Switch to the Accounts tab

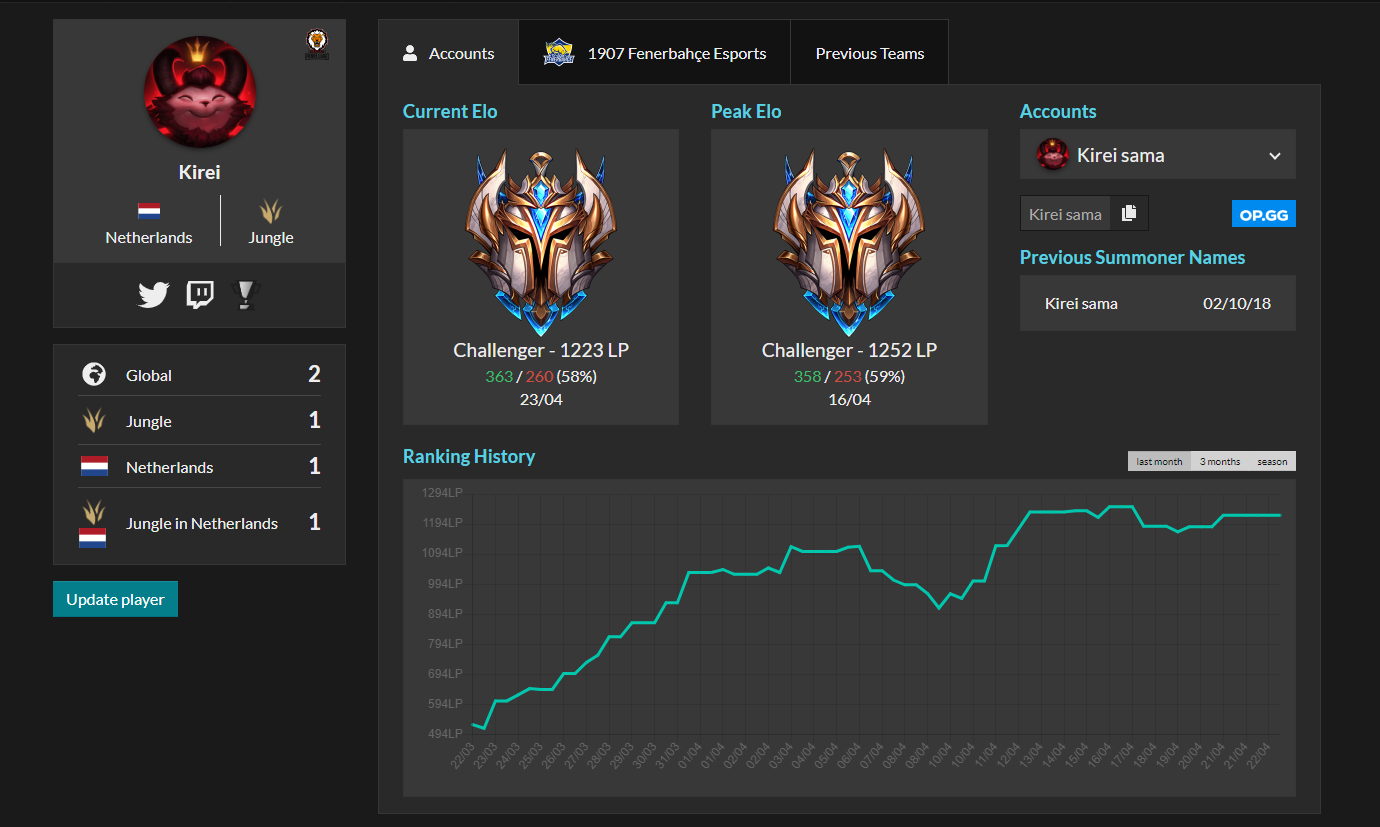448,53
